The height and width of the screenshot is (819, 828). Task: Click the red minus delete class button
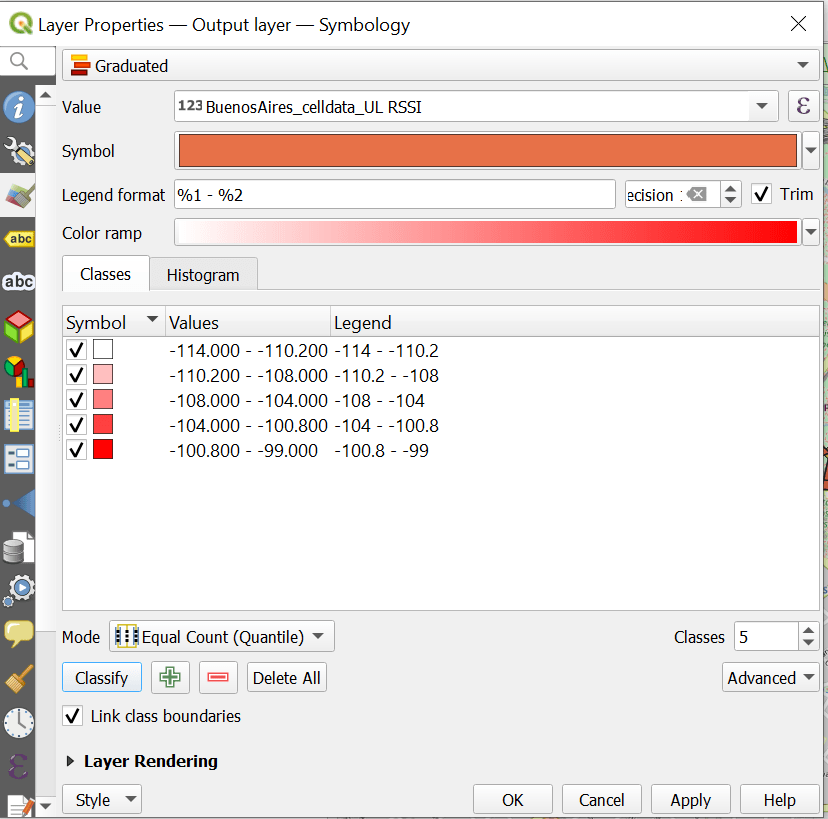coord(218,678)
